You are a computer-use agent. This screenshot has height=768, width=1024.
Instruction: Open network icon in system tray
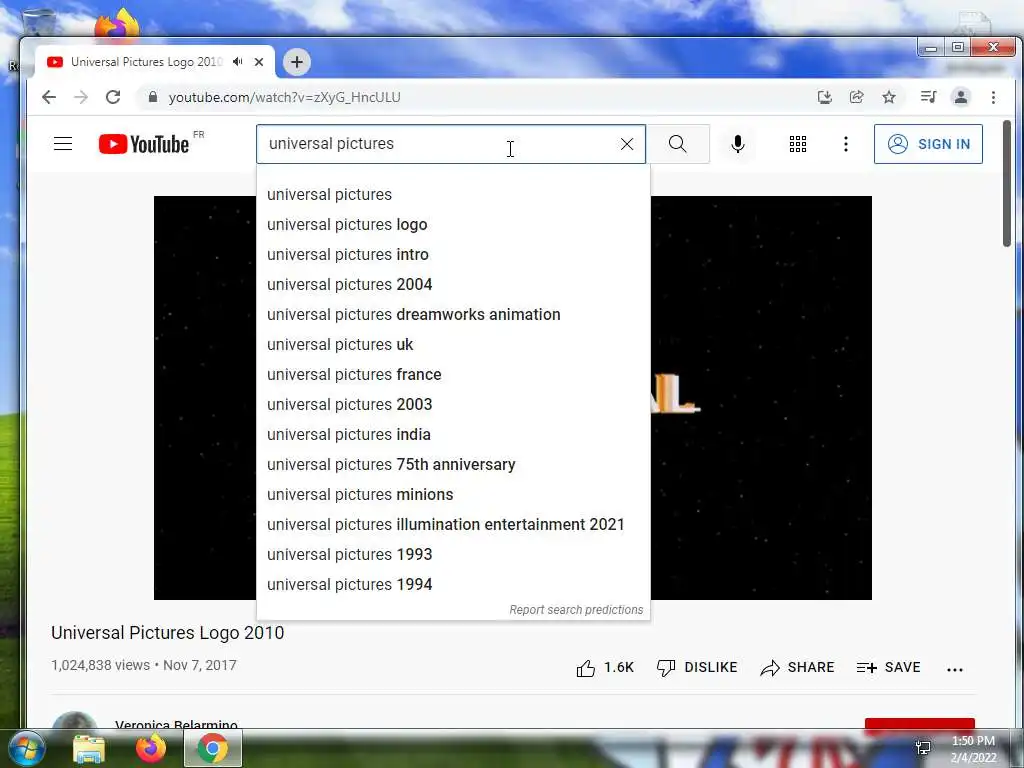coord(923,748)
